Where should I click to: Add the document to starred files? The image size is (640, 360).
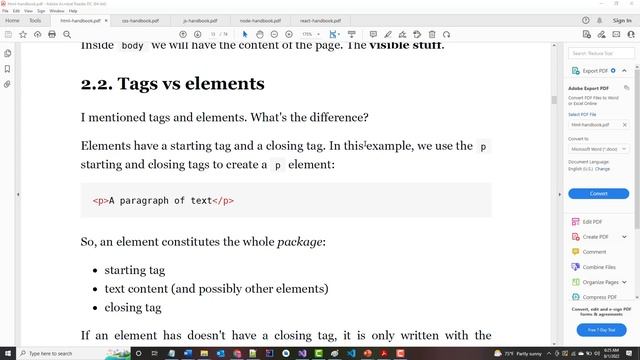23,35
